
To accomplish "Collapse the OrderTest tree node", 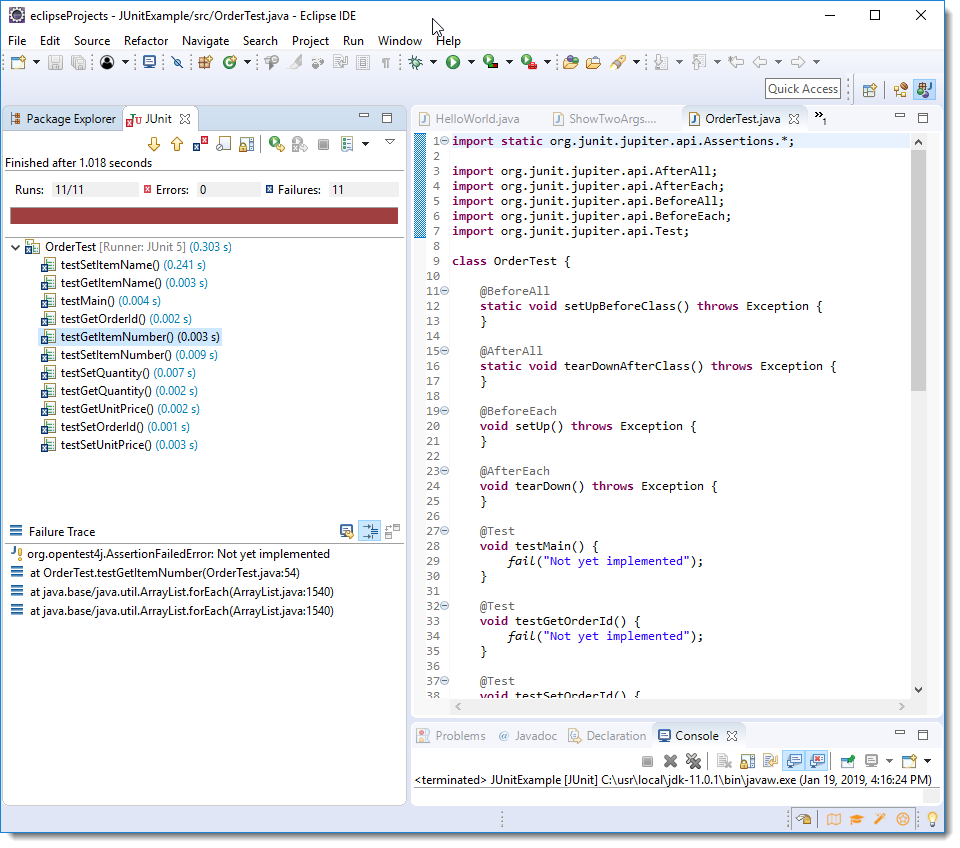I will tap(16, 247).
